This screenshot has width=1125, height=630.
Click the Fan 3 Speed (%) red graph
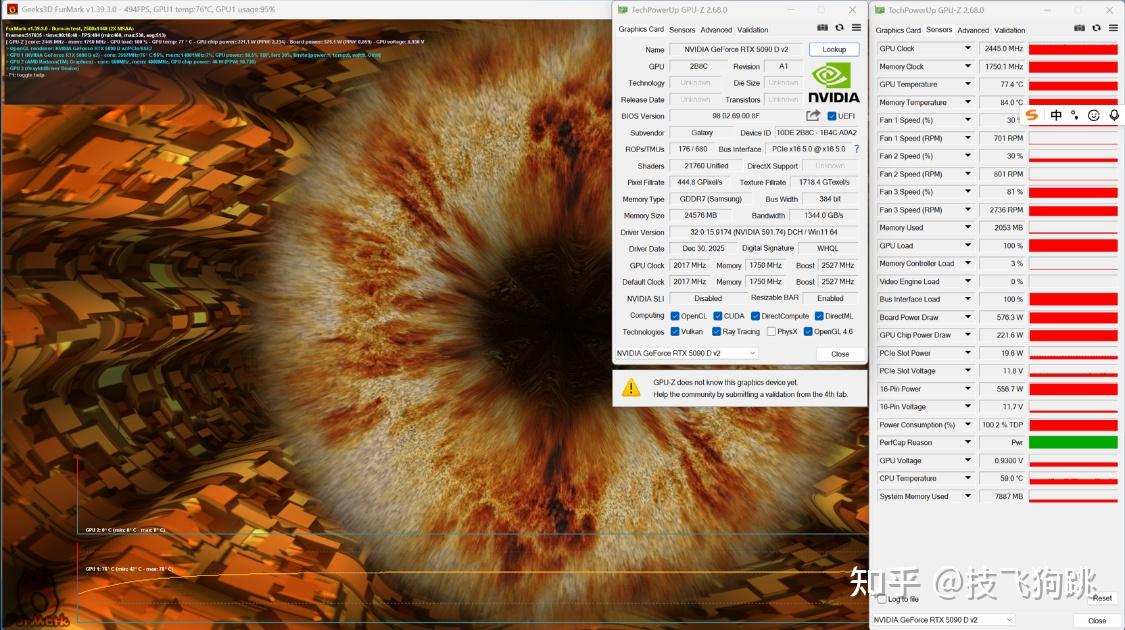[x=1073, y=192]
